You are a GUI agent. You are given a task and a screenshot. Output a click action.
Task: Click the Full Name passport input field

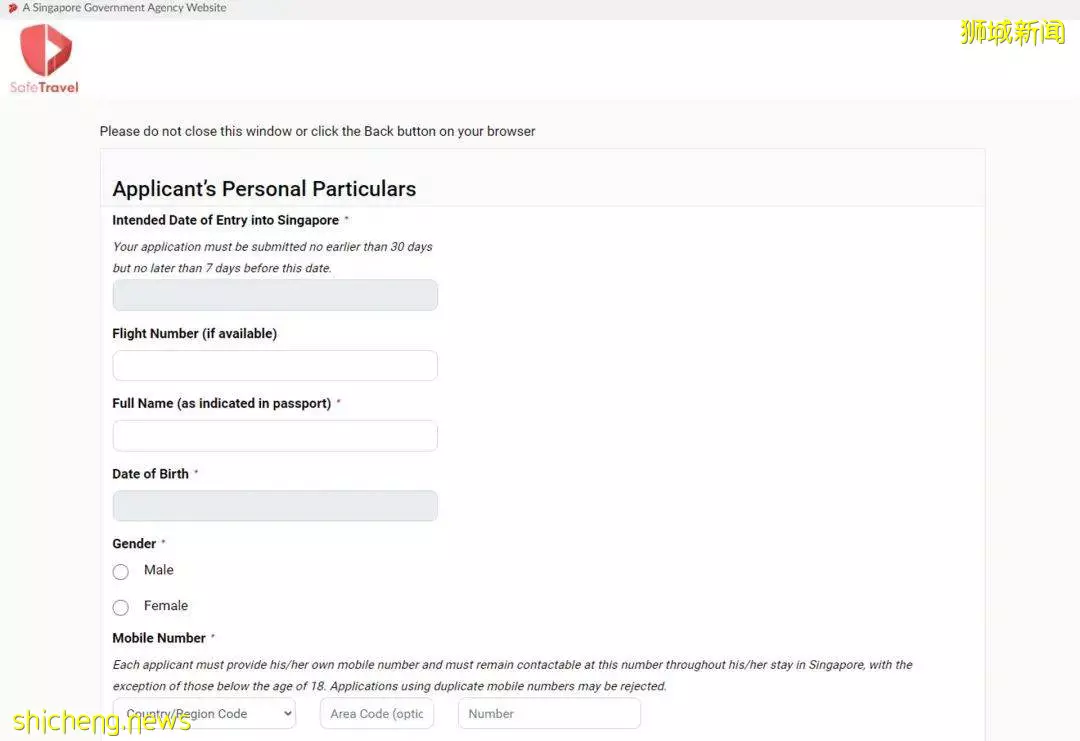pyautogui.click(x=275, y=436)
